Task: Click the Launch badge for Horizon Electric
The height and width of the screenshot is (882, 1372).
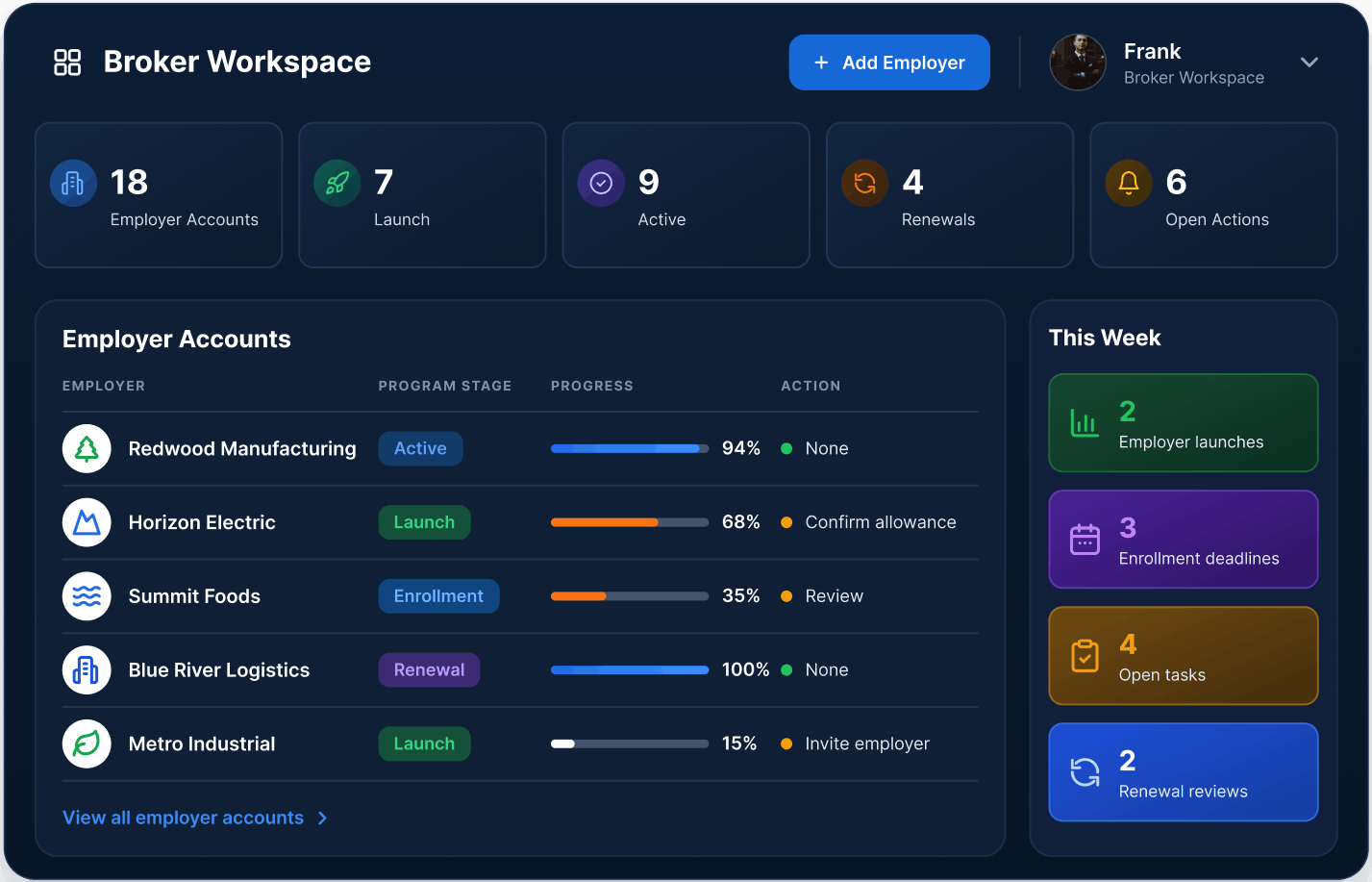Action: (424, 522)
